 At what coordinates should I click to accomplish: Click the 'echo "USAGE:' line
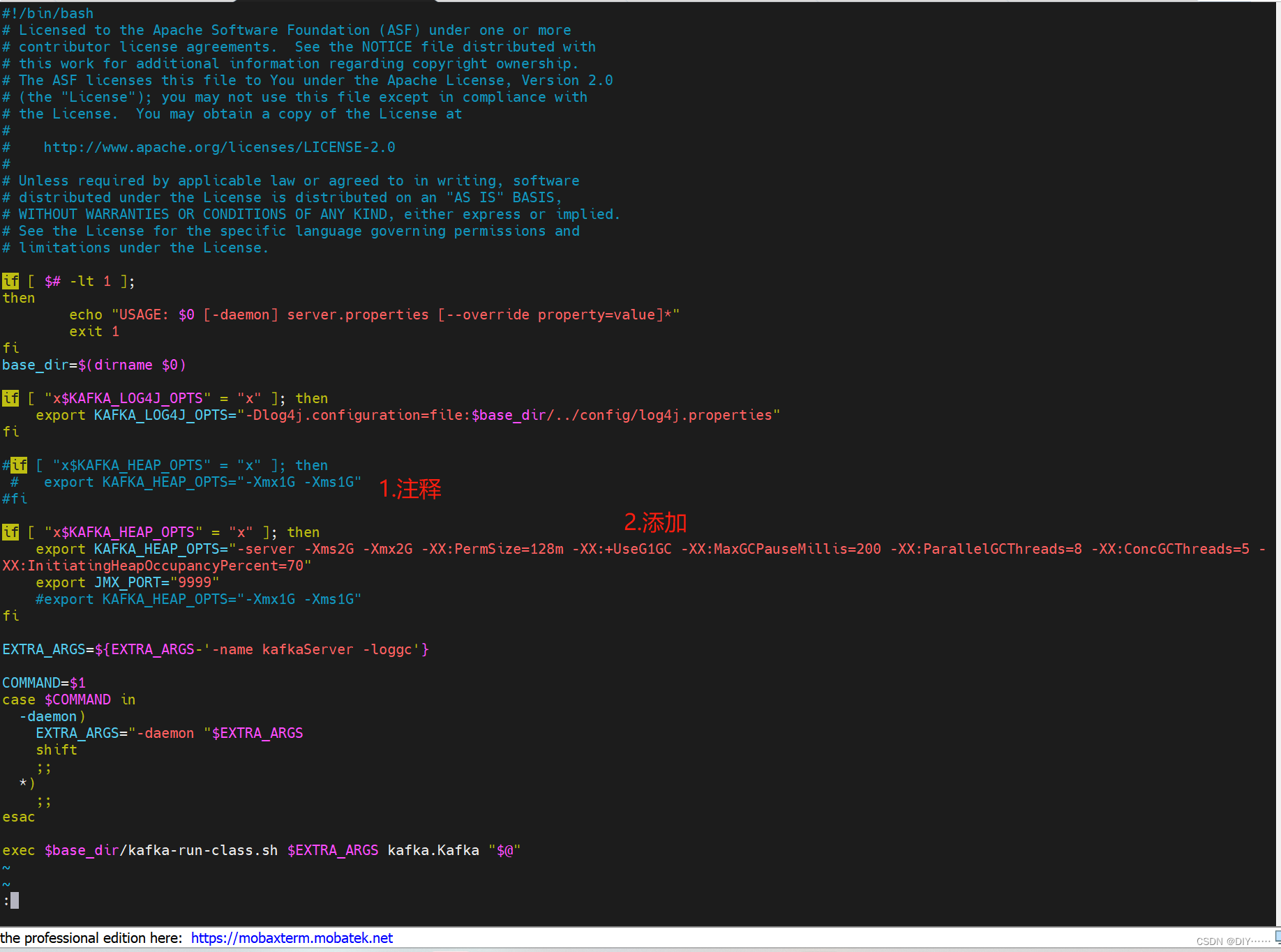pyautogui.click(x=374, y=315)
